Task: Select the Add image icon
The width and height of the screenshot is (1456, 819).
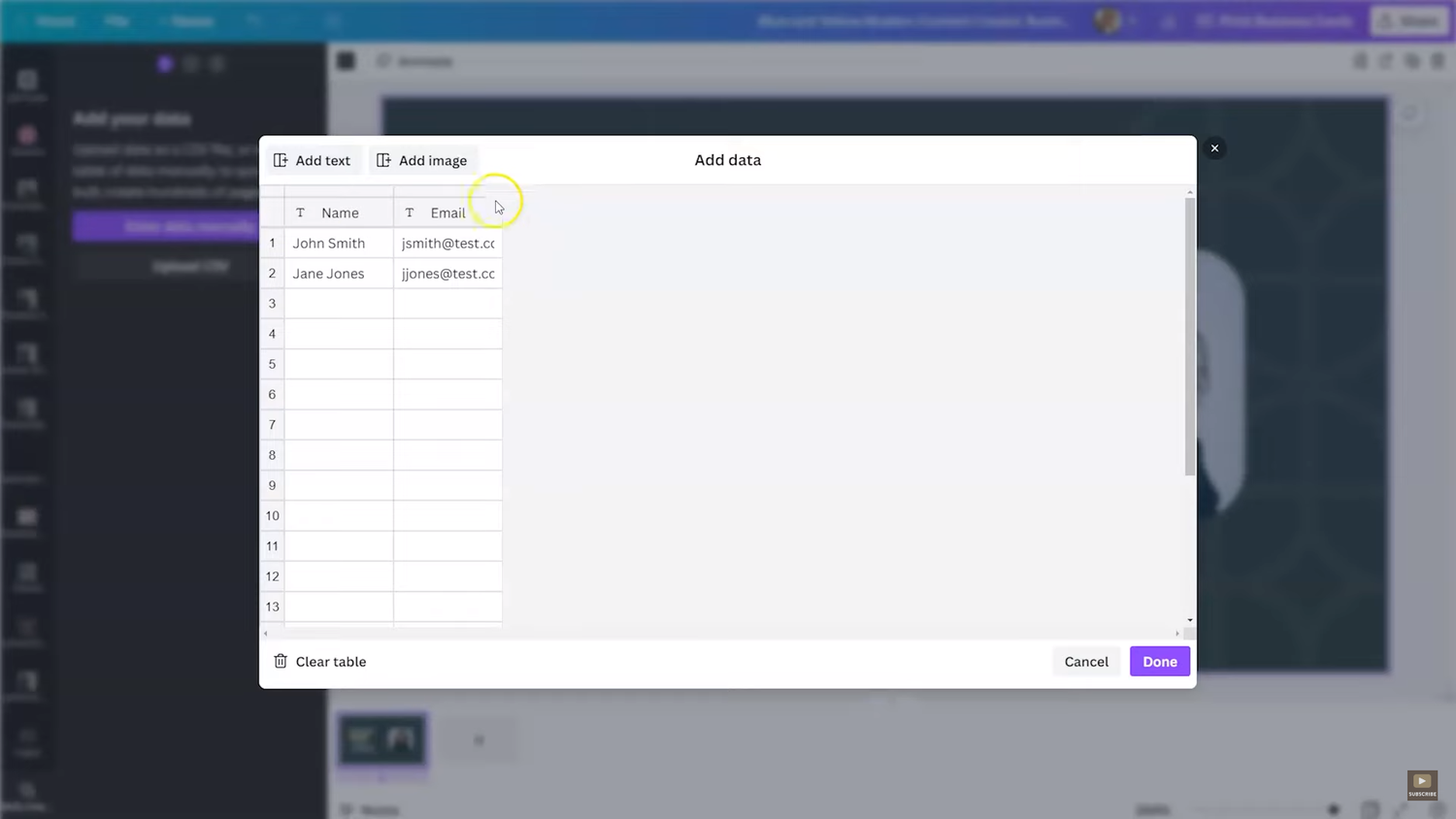Action: pyautogui.click(x=383, y=160)
